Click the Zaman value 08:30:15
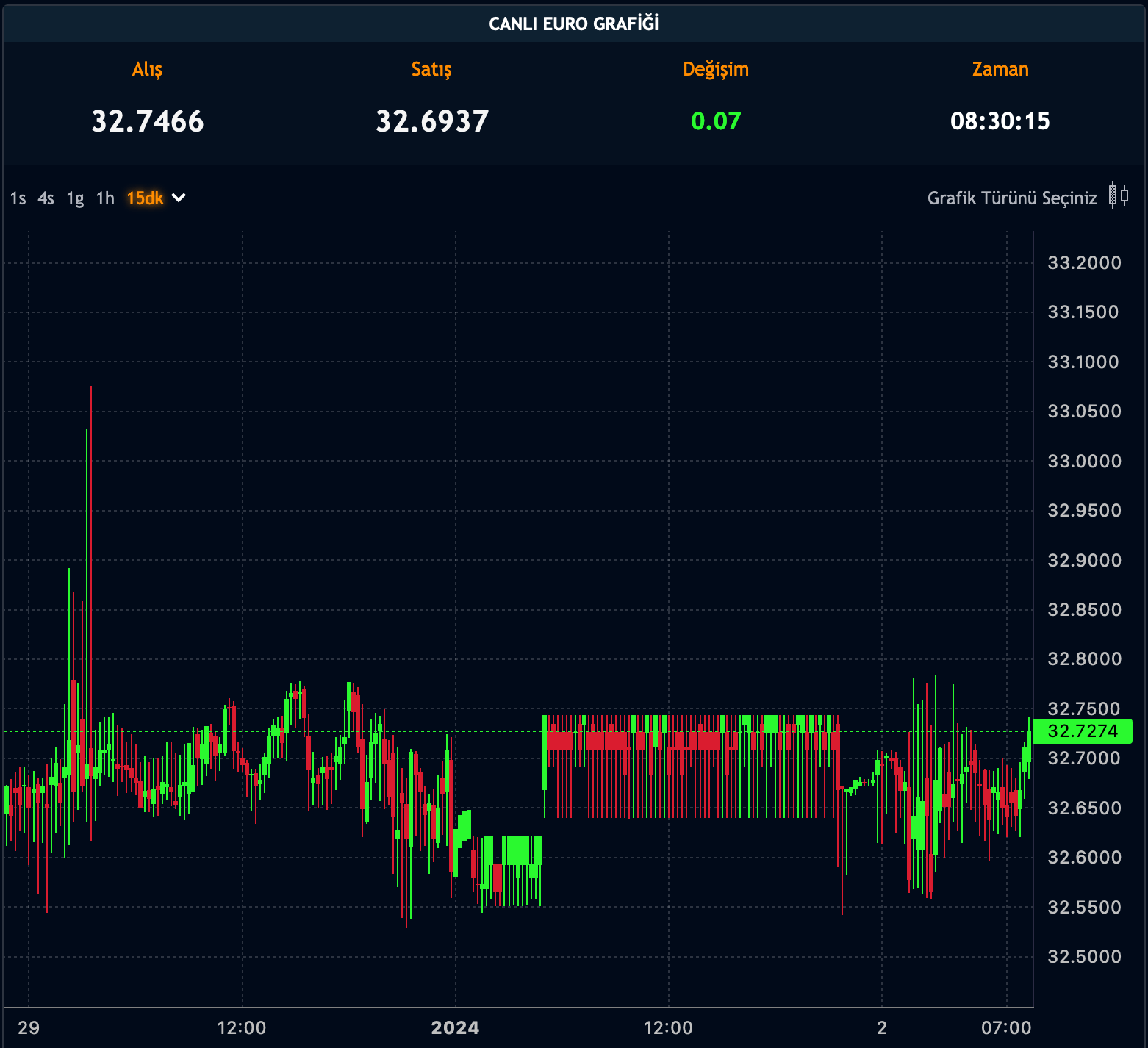This screenshot has width=1148, height=1048. coord(1000,121)
